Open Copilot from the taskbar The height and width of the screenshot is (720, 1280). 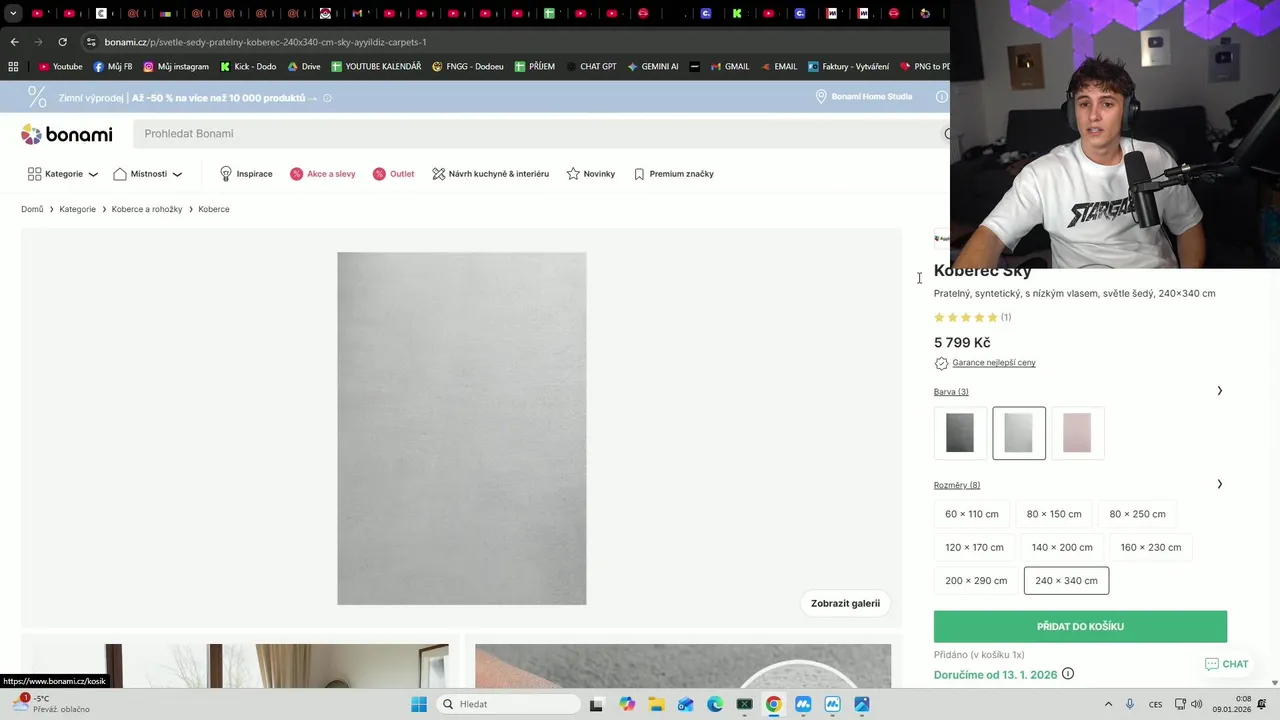click(x=627, y=704)
